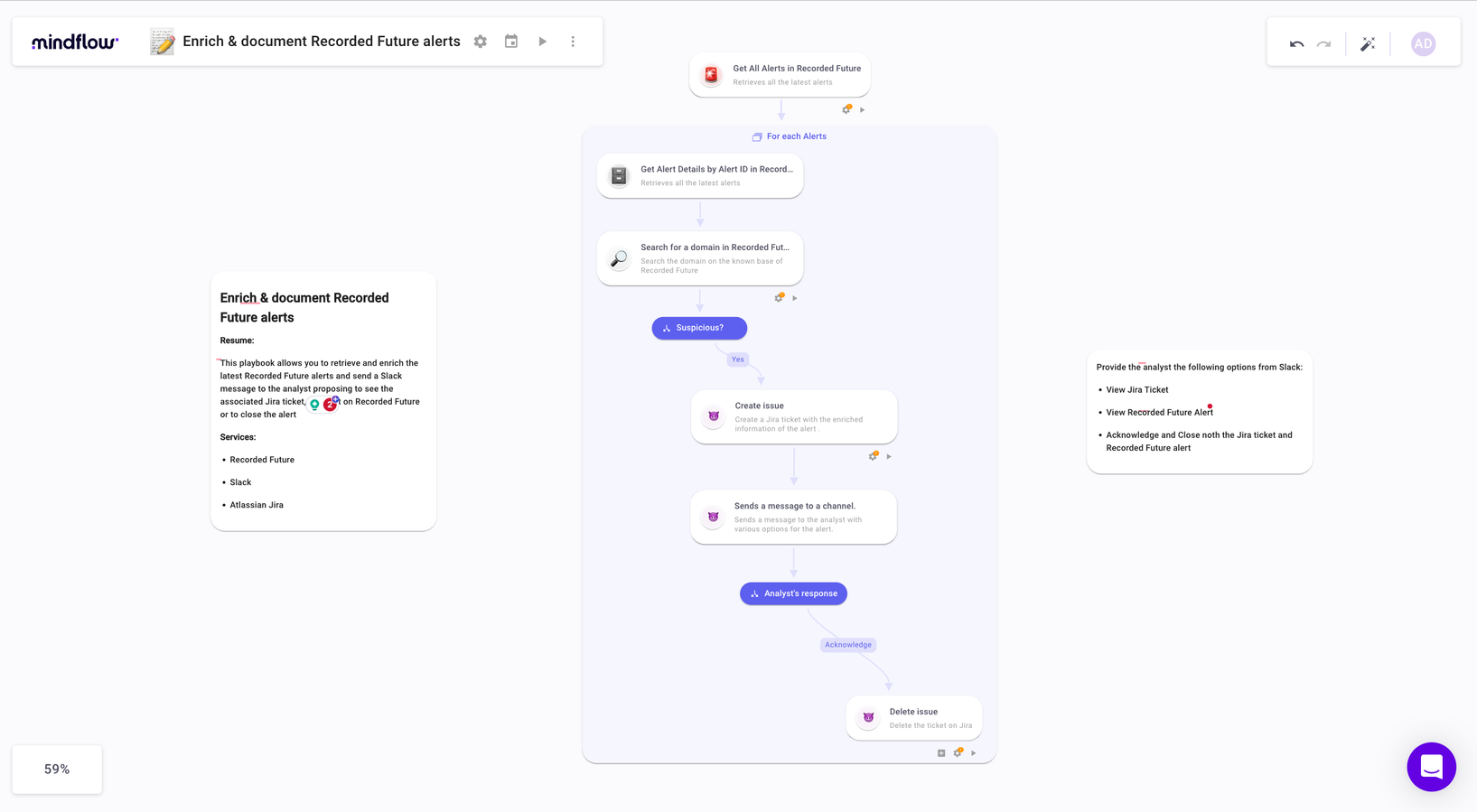Click the For each Alerts loop label
The image size is (1477, 812).
click(796, 136)
